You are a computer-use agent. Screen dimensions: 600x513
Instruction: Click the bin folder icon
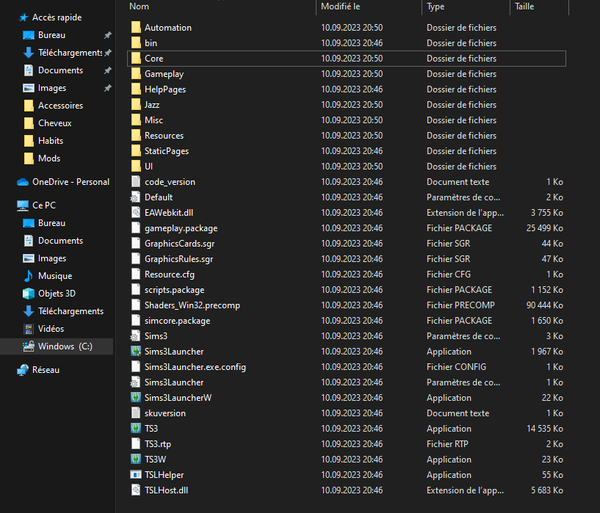[x=136, y=43]
